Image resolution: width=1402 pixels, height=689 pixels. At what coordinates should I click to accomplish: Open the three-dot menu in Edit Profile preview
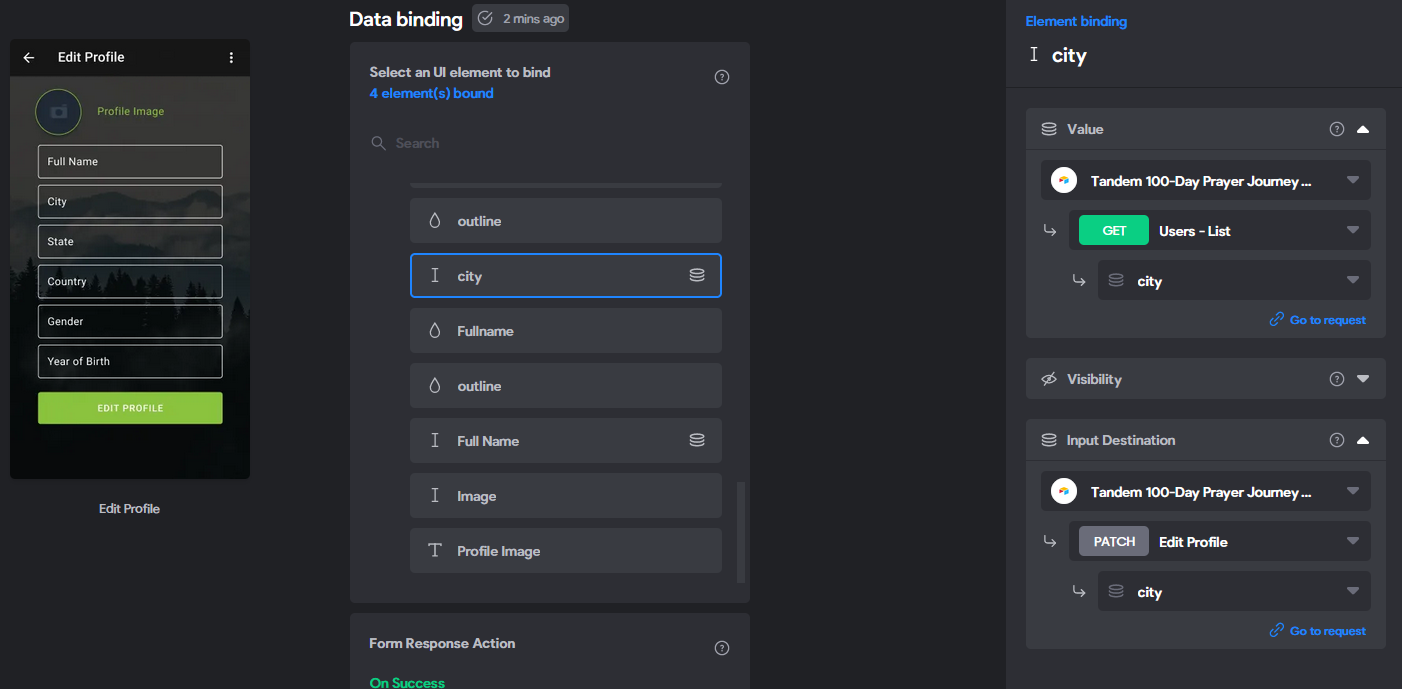tap(231, 58)
